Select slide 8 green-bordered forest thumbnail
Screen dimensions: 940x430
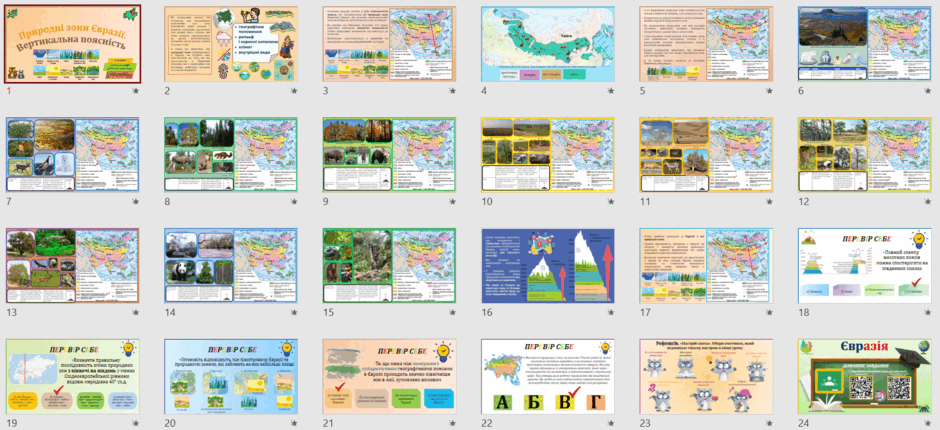[x=231, y=155]
